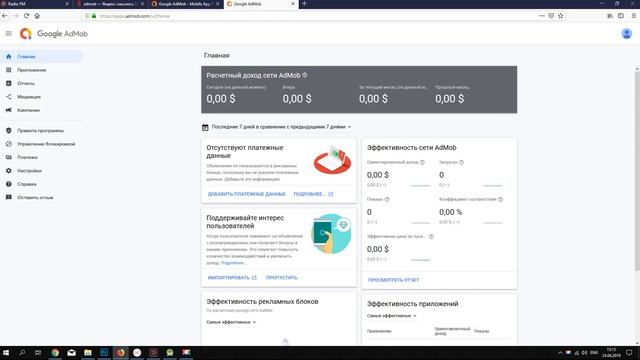Viewport: 640px width, 360px height.
Task: Expand Самые эффективные dropdown in рекламных блоков card
Action: tap(231, 322)
